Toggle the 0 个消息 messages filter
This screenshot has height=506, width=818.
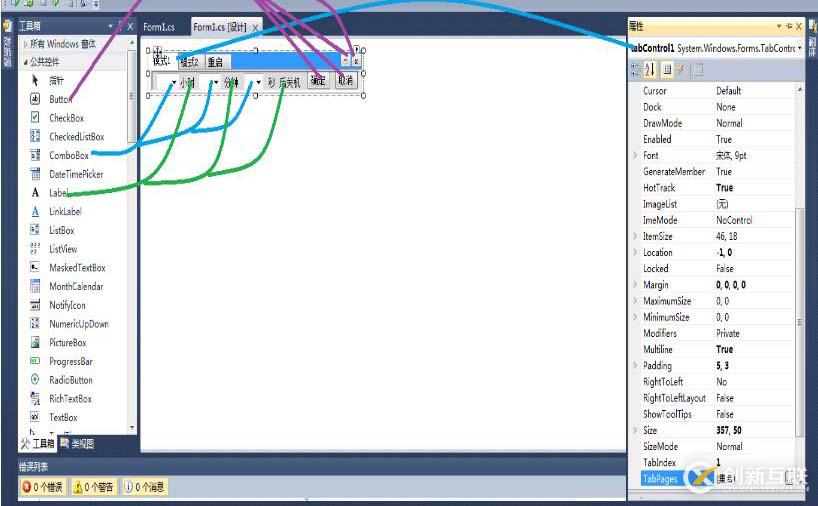pos(145,487)
